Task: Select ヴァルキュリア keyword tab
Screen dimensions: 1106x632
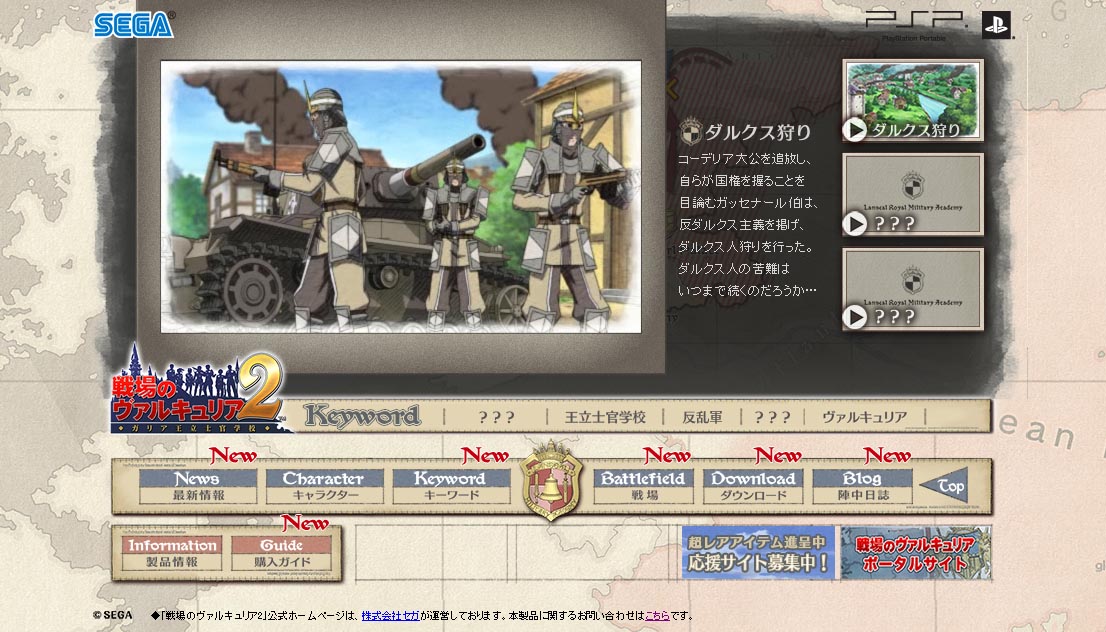Action: pyautogui.click(x=864, y=417)
